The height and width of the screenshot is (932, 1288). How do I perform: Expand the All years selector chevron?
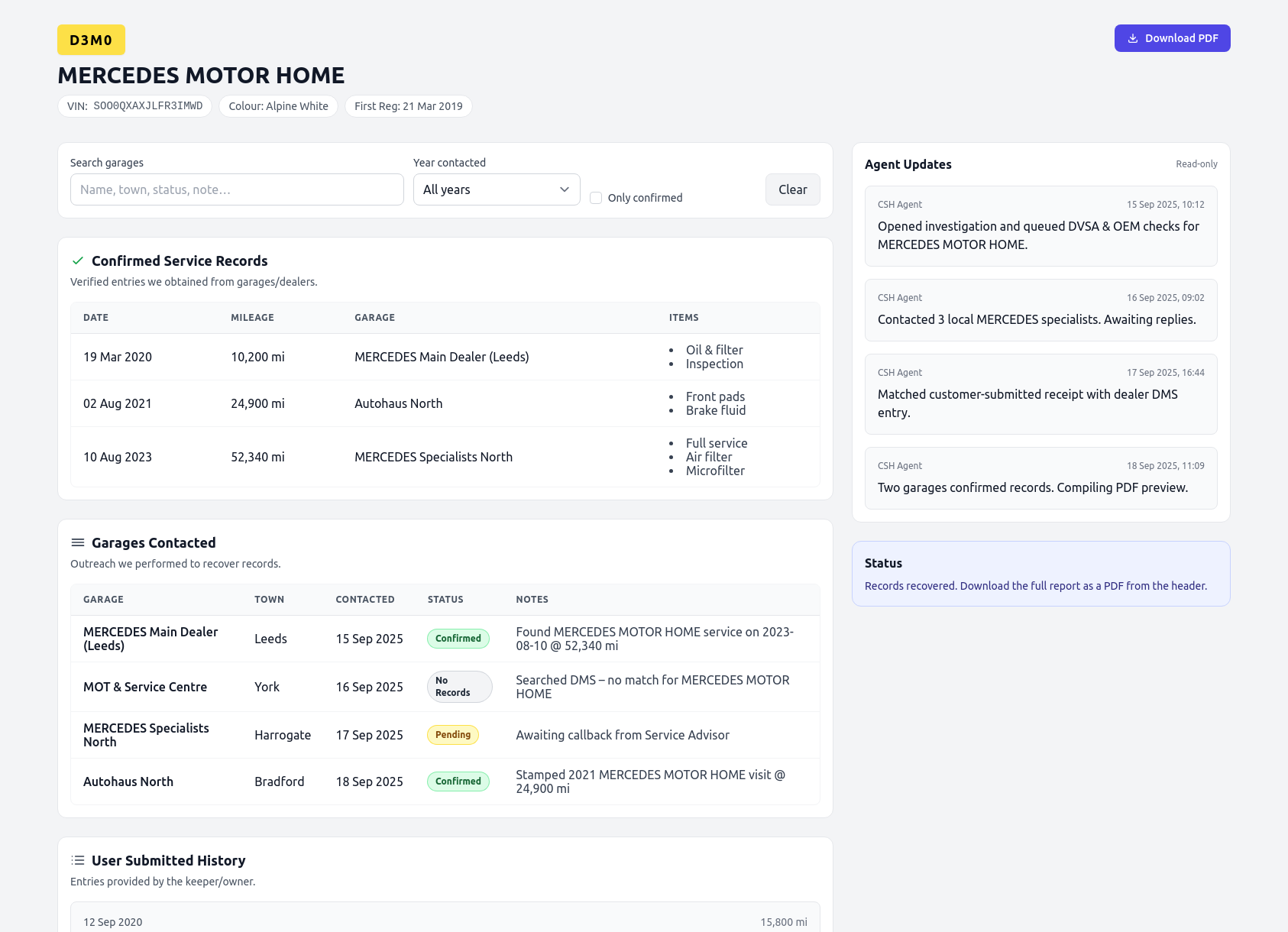point(564,189)
